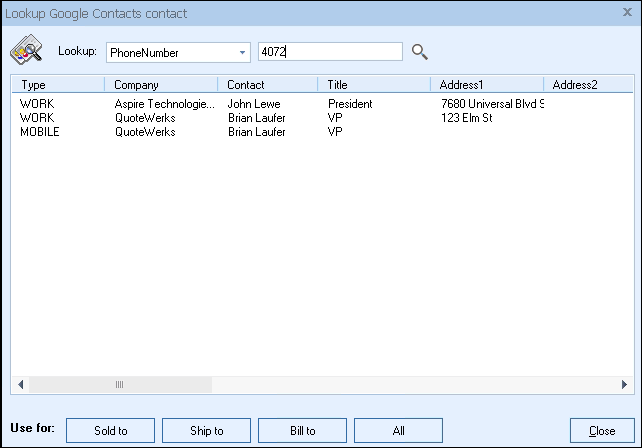Use contact for All fields button
This screenshot has height=448, width=642.
click(x=398, y=431)
